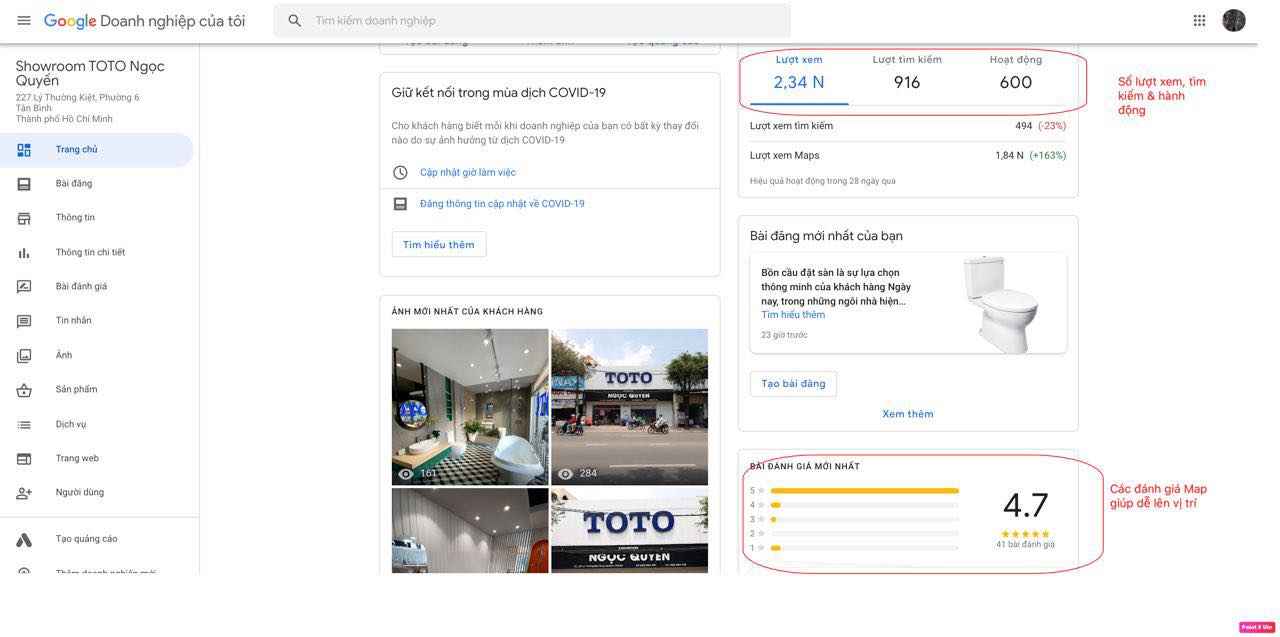Click the post icon beside Đăng thông tin cập nhật
The width and height of the screenshot is (1280, 637).
[400, 204]
